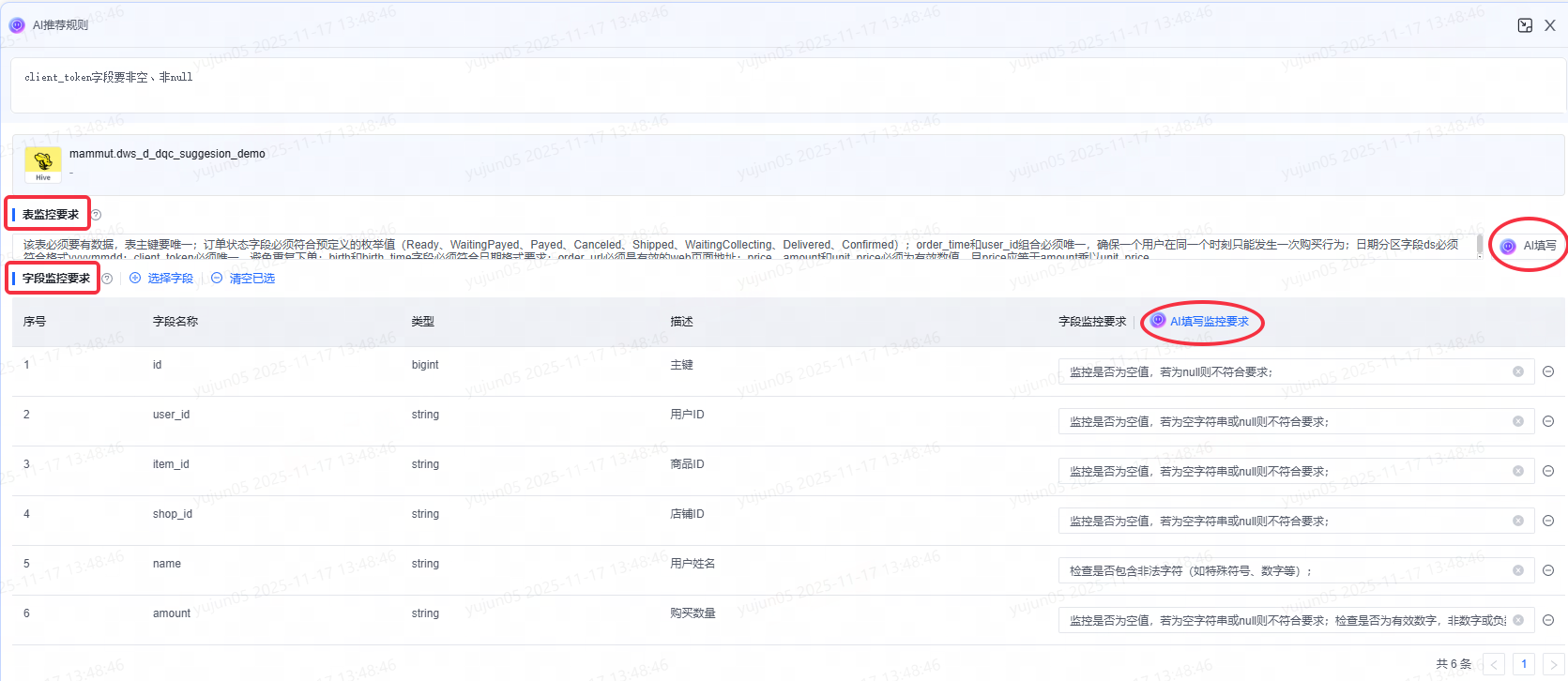Remove the name field row with minus icon
1568x681 pixels.
coord(1548,570)
